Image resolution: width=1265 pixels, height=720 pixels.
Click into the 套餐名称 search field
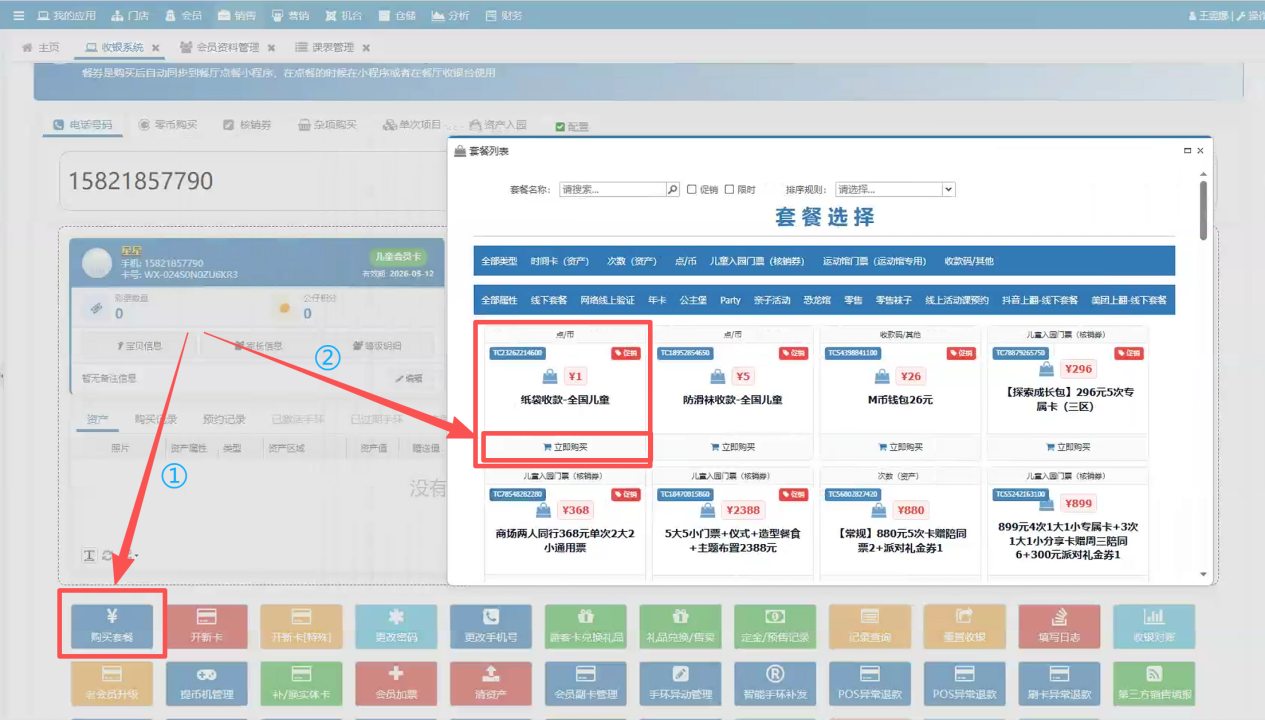point(612,189)
